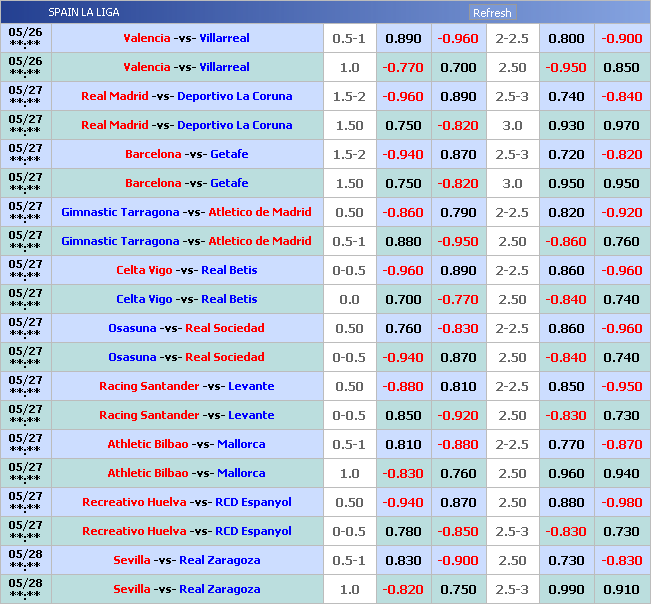The height and width of the screenshot is (604, 651).
Task: Click 0.750 odds in Barcelona vs Getafe row
Action: coord(403,183)
